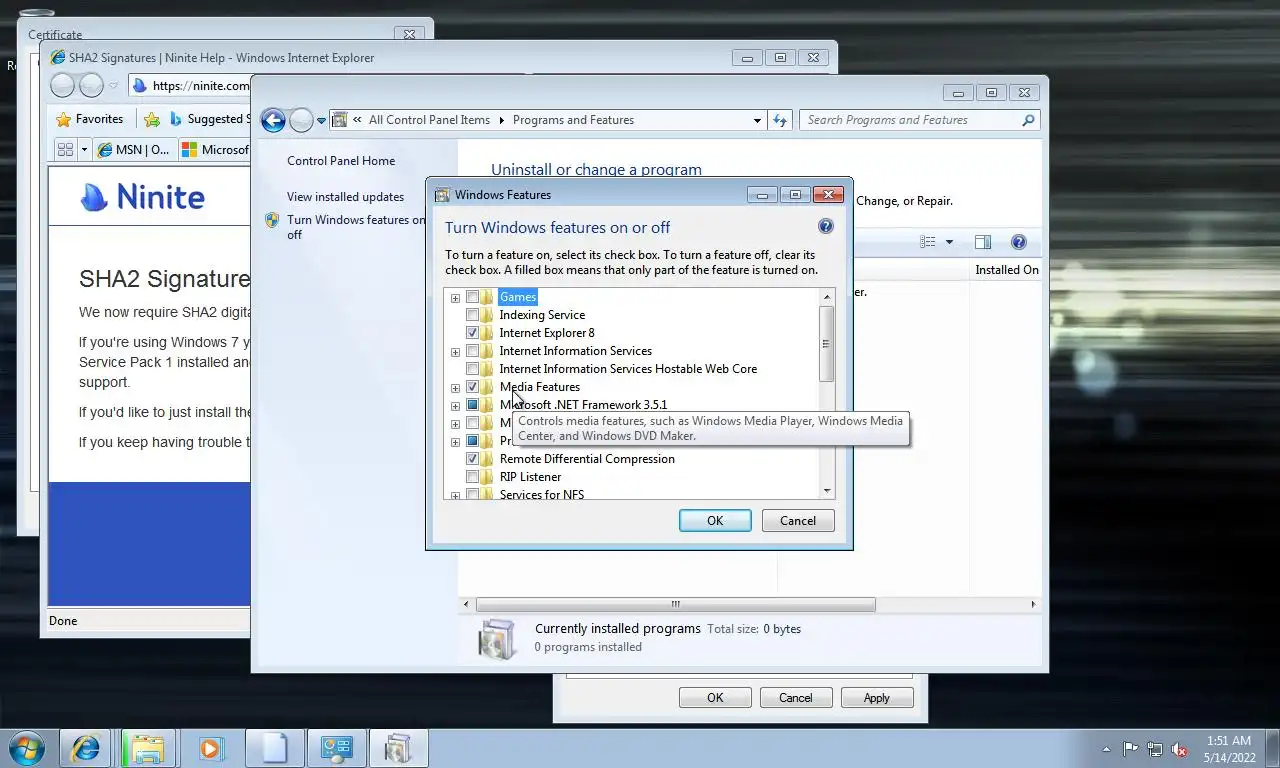Open the Quick Tabs icon in Internet Explorer
The image size is (1280, 768).
click(x=66, y=150)
